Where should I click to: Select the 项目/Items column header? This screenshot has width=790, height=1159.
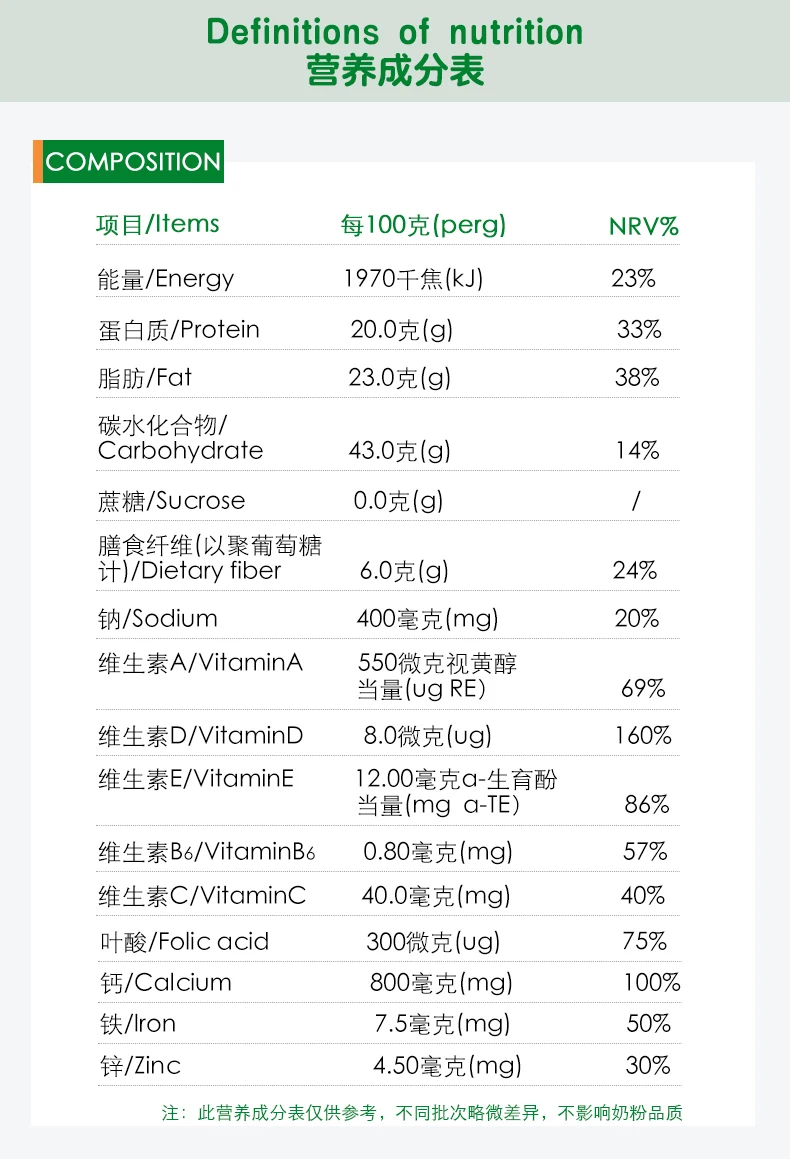click(x=158, y=224)
